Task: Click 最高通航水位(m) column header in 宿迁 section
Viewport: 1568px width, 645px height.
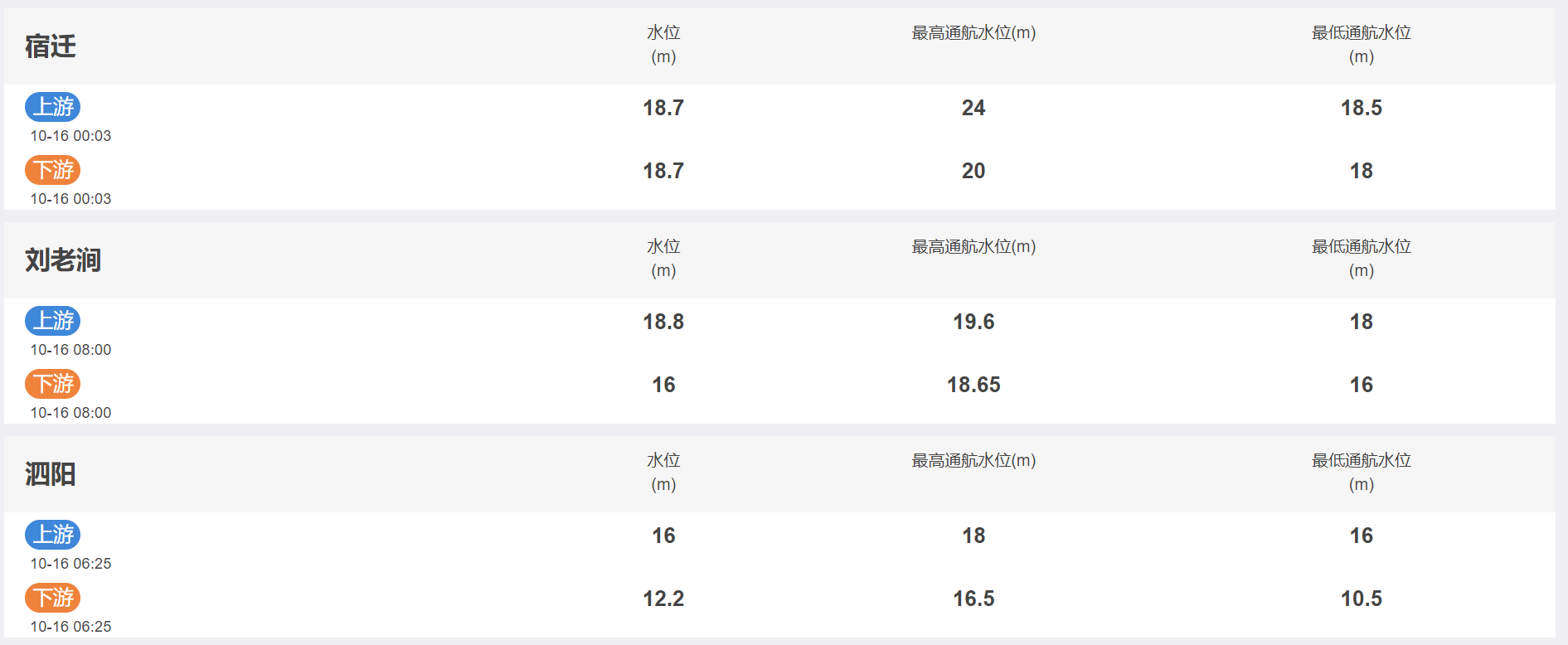Action: click(973, 33)
